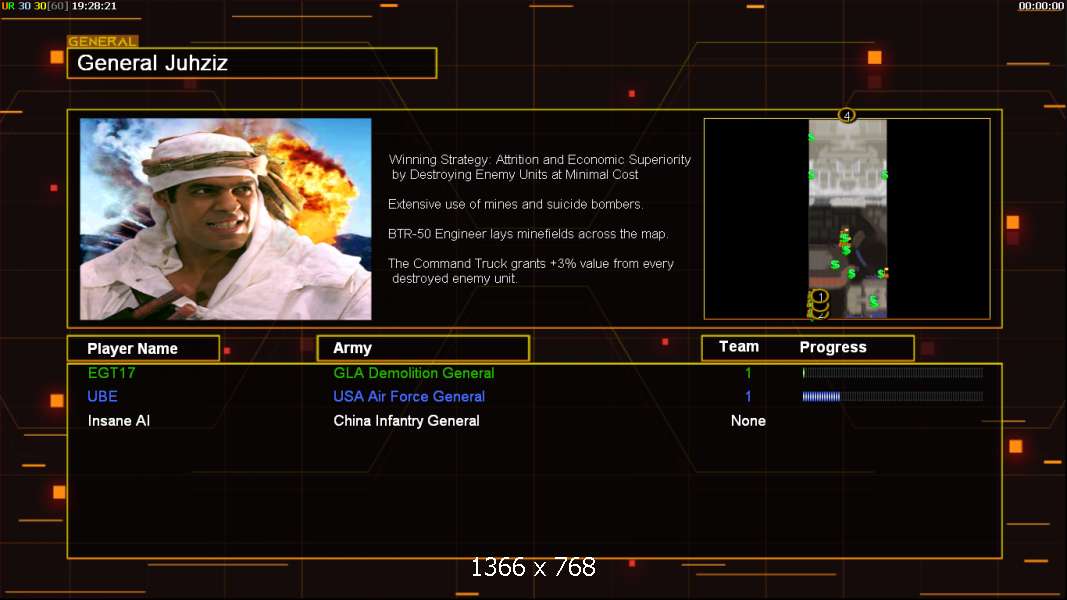The width and height of the screenshot is (1067, 600).
Task: Click the General Juhziz name field
Action: click(252, 63)
